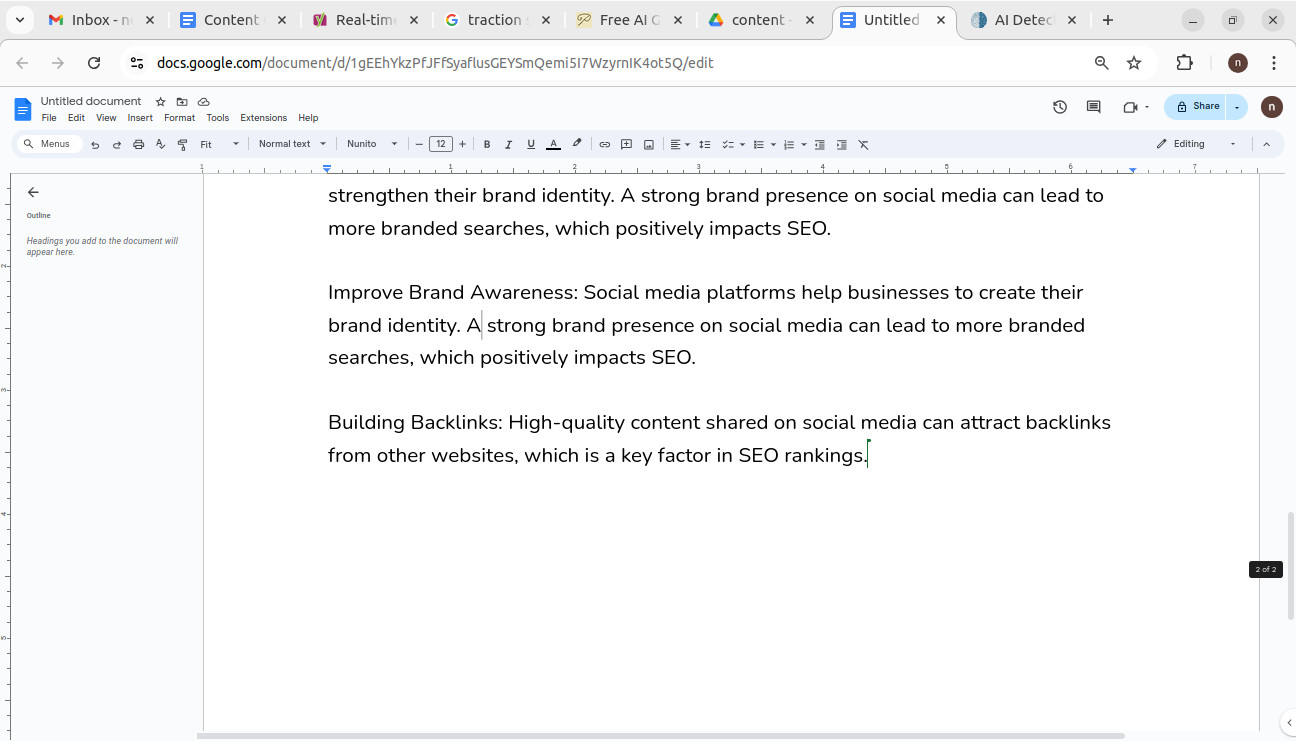
Task: Search the Menus box
Action: (x=48, y=144)
